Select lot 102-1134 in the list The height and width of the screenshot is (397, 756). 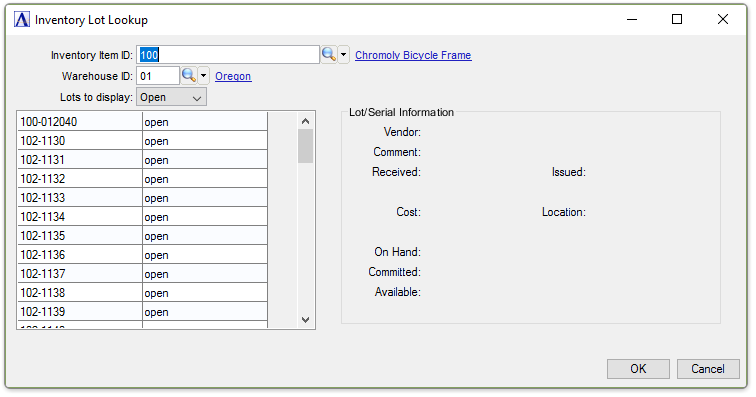point(80,217)
